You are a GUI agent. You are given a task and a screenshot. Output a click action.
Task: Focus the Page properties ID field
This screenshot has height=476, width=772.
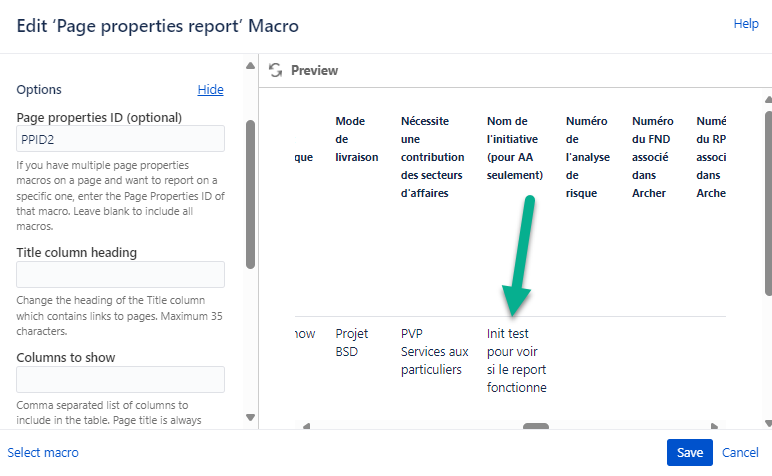point(121,139)
